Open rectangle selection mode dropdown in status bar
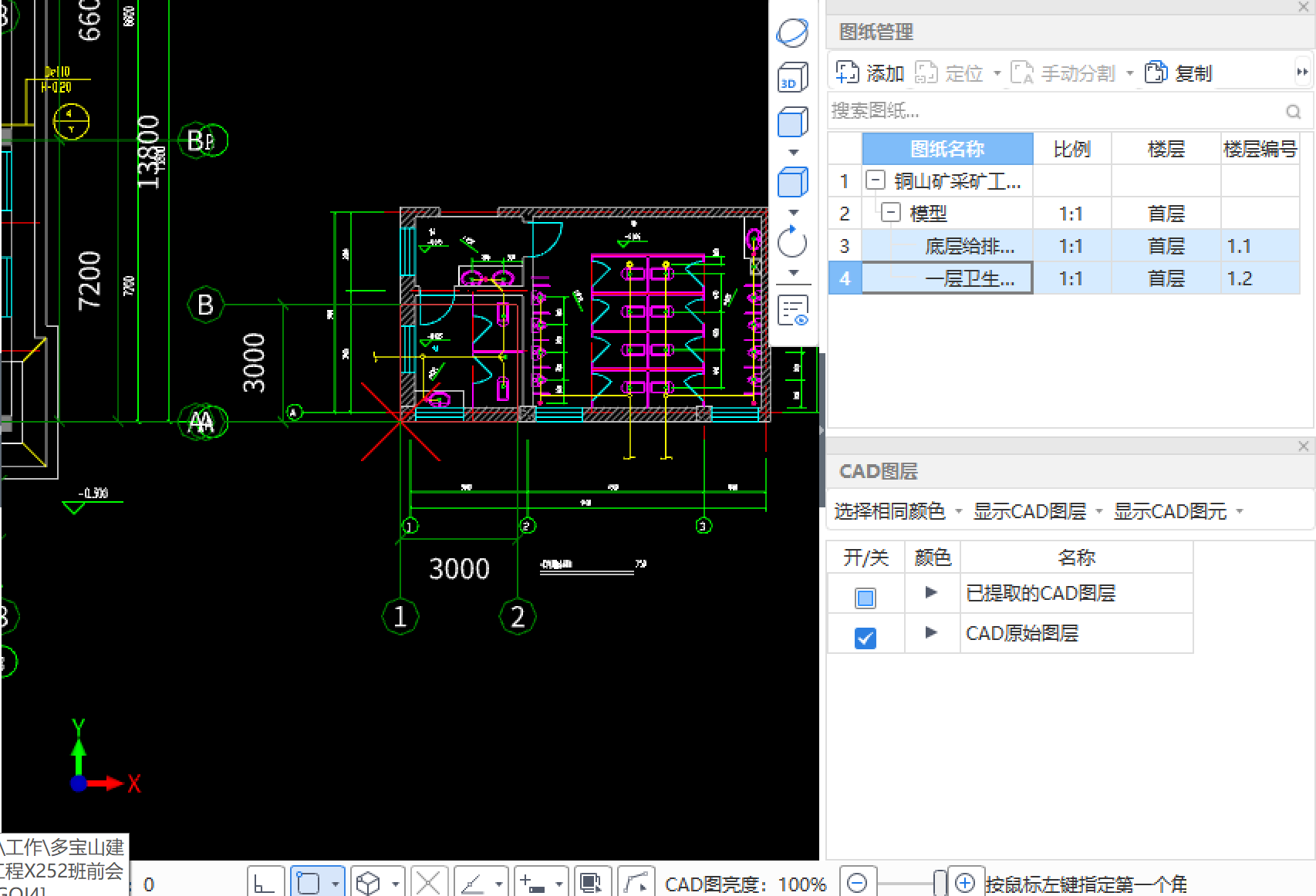 335,884
